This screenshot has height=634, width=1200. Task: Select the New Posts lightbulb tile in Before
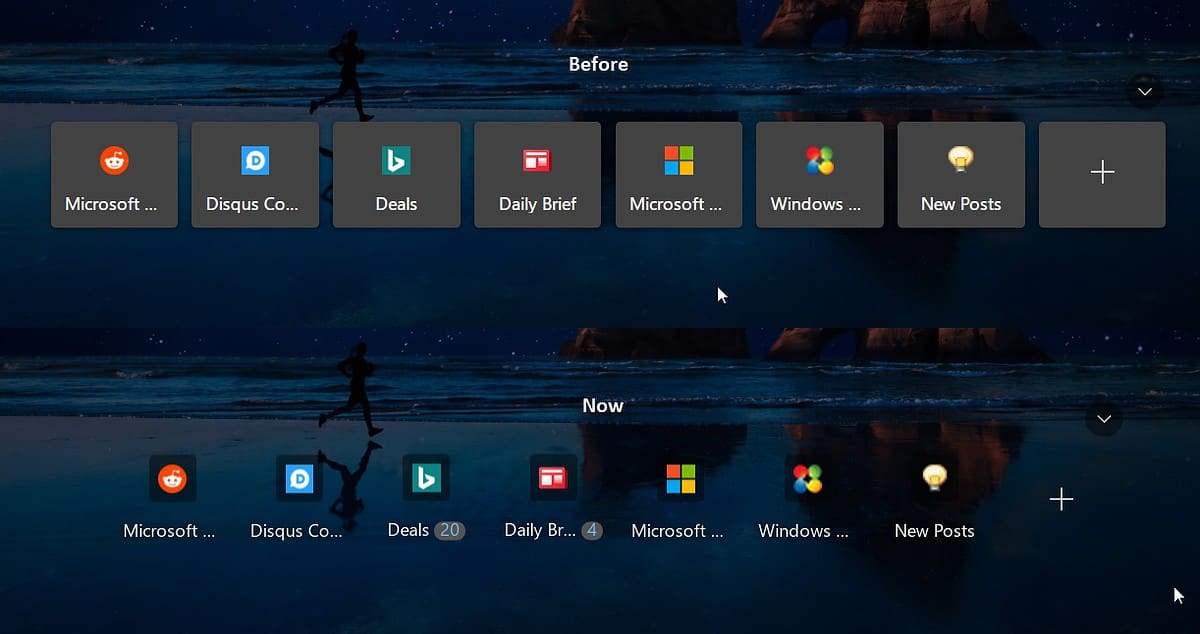960,174
